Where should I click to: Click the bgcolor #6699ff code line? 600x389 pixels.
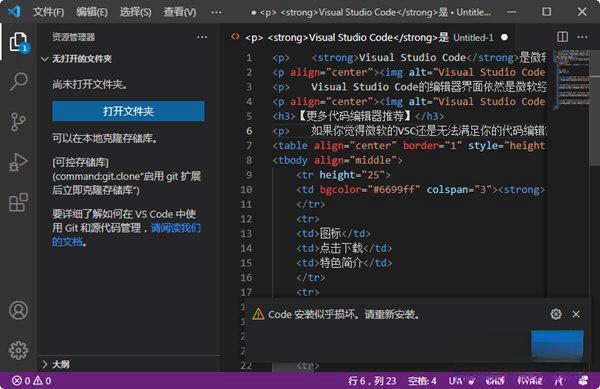pos(420,190)
